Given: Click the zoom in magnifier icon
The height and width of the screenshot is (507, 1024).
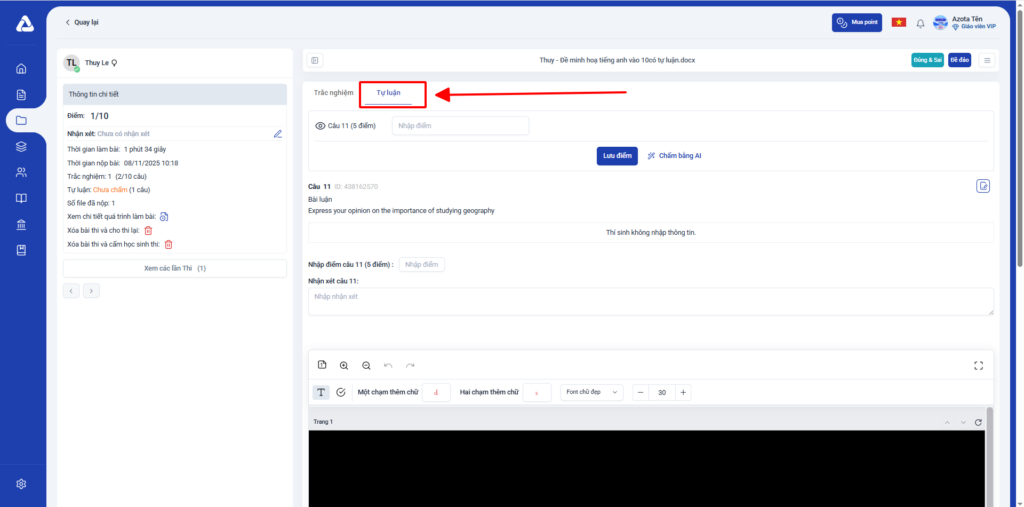Looking at the screenshot, I should (x=344, y=366).
